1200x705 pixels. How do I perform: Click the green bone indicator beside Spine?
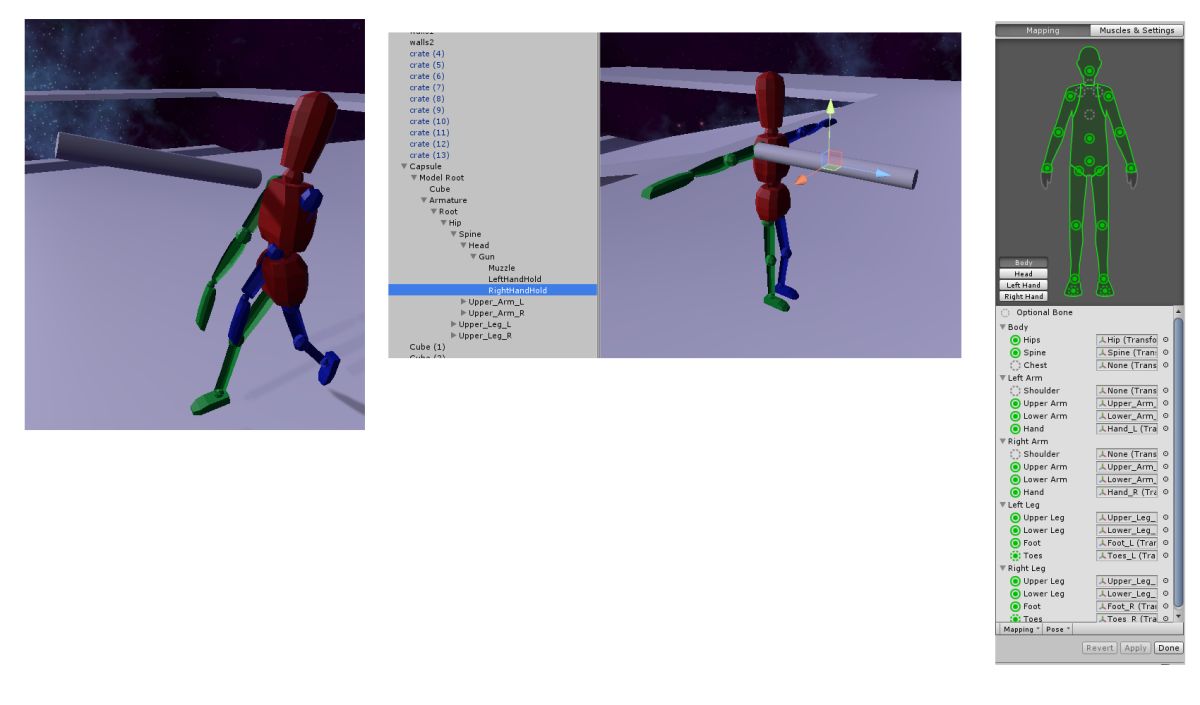[1015, 353]
